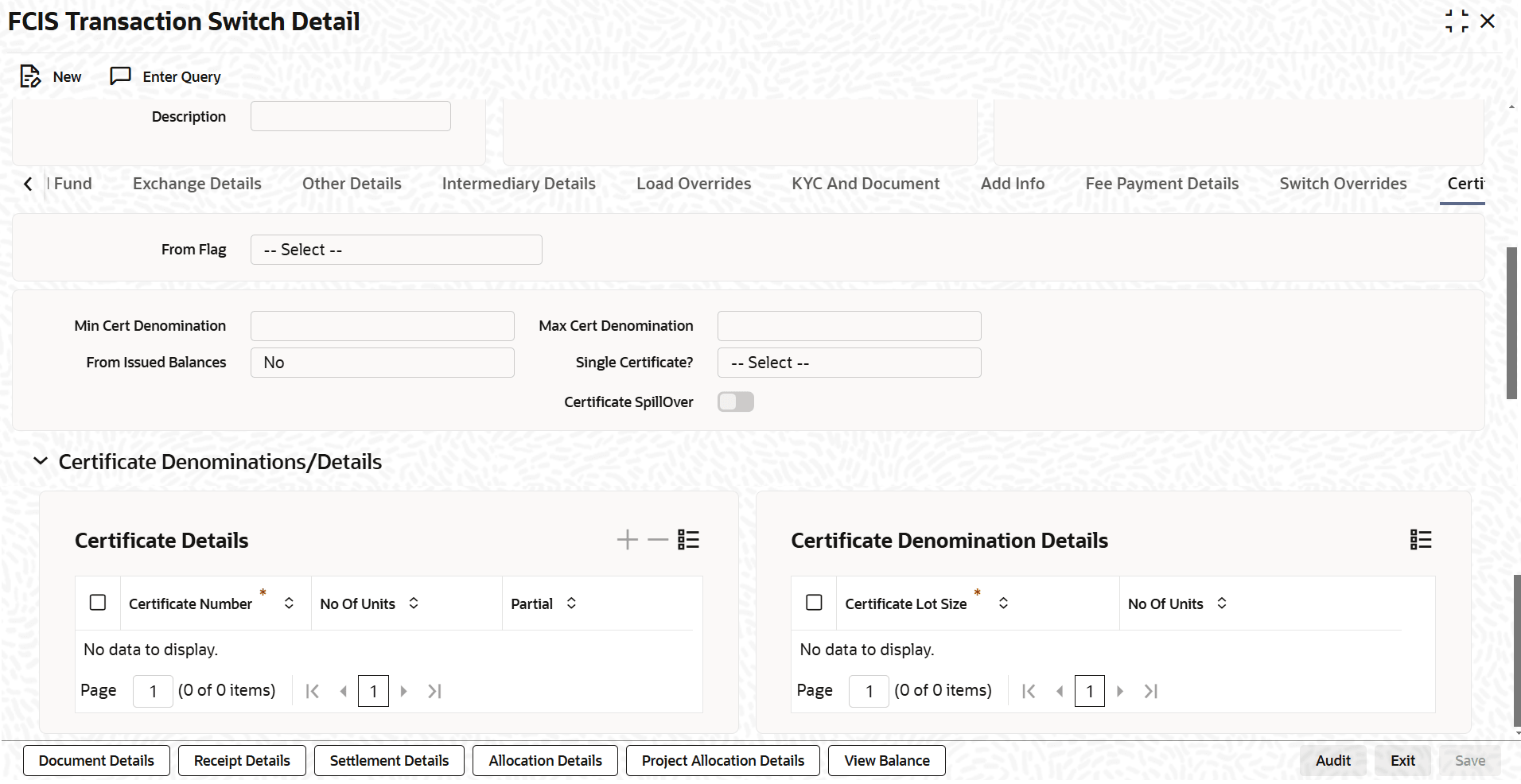Image resolution: width=1521 pixels, height=784 pixels.
Task: Click the Receipt Details button
Action: point(242,761)
